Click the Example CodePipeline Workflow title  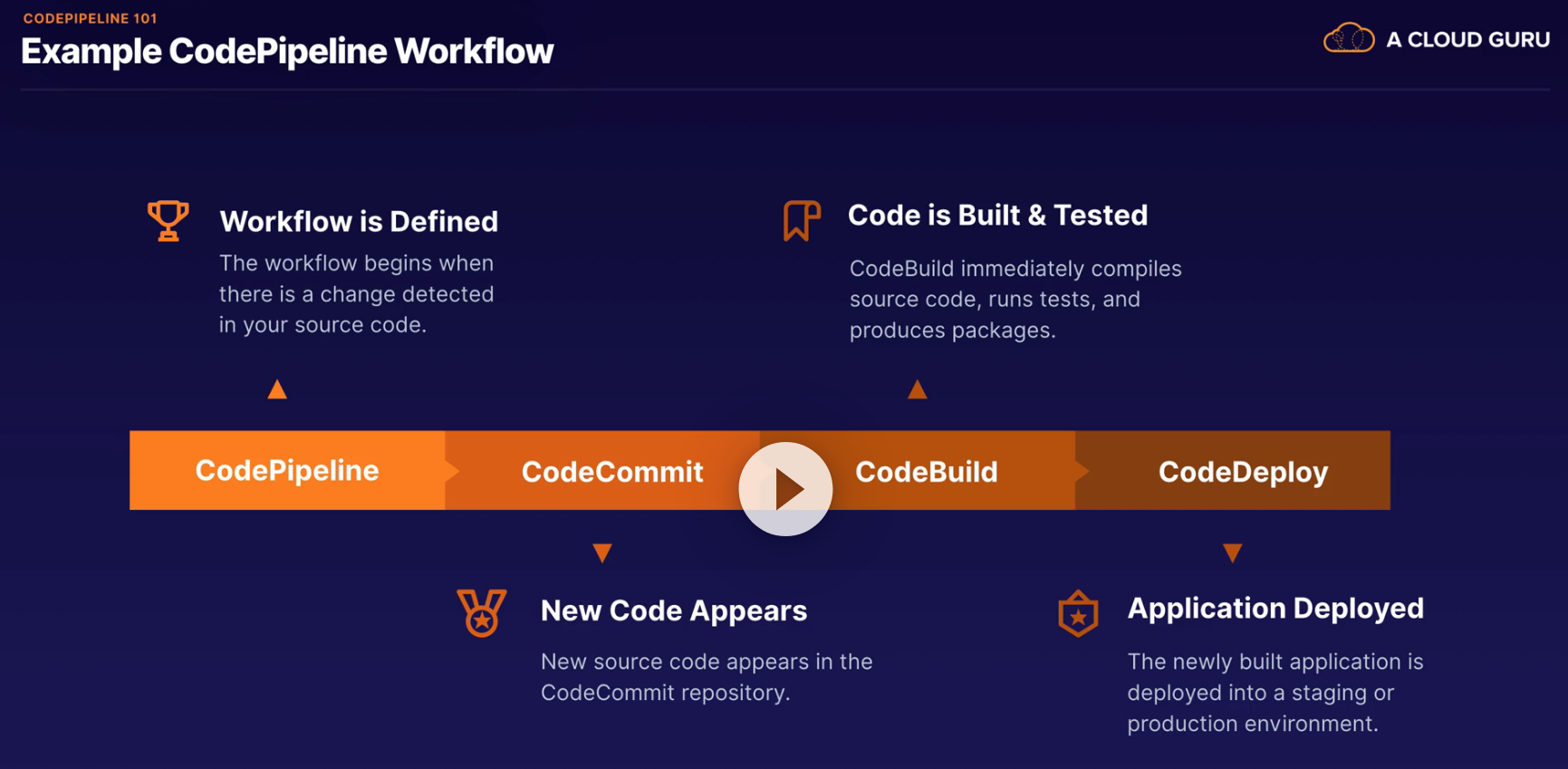click(287, 52)
